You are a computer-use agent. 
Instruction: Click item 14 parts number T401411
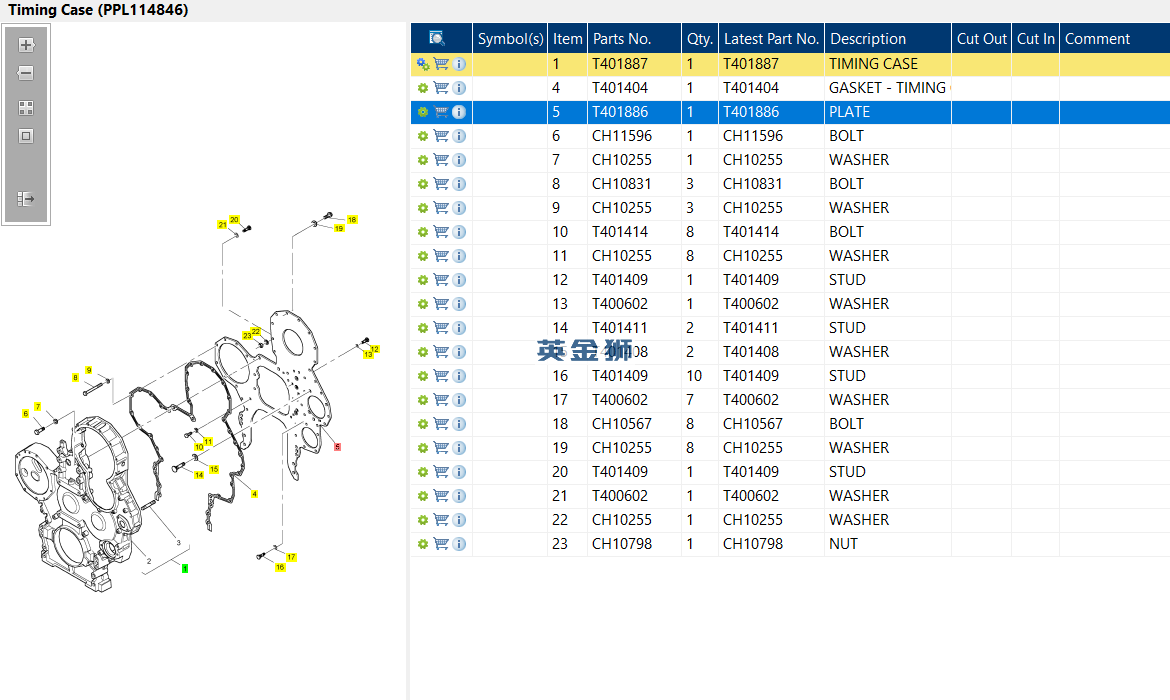point(619,328)
